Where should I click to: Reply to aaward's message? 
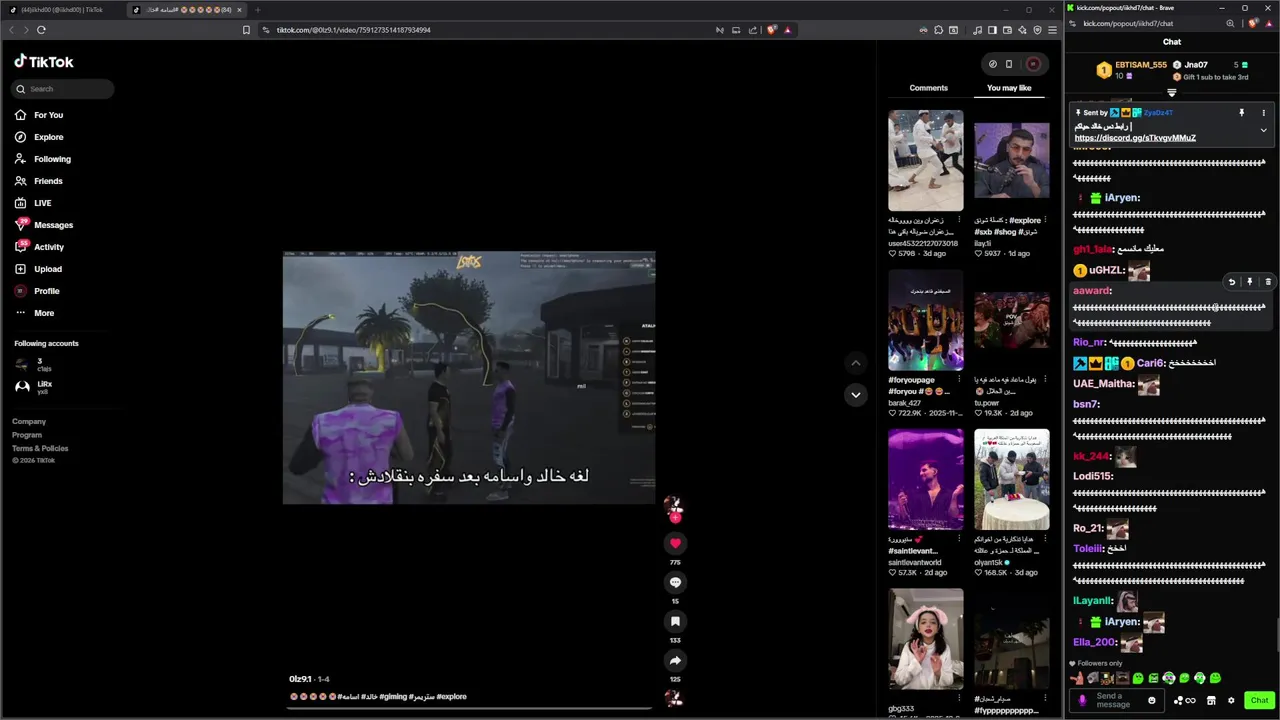click(1232, 282)
